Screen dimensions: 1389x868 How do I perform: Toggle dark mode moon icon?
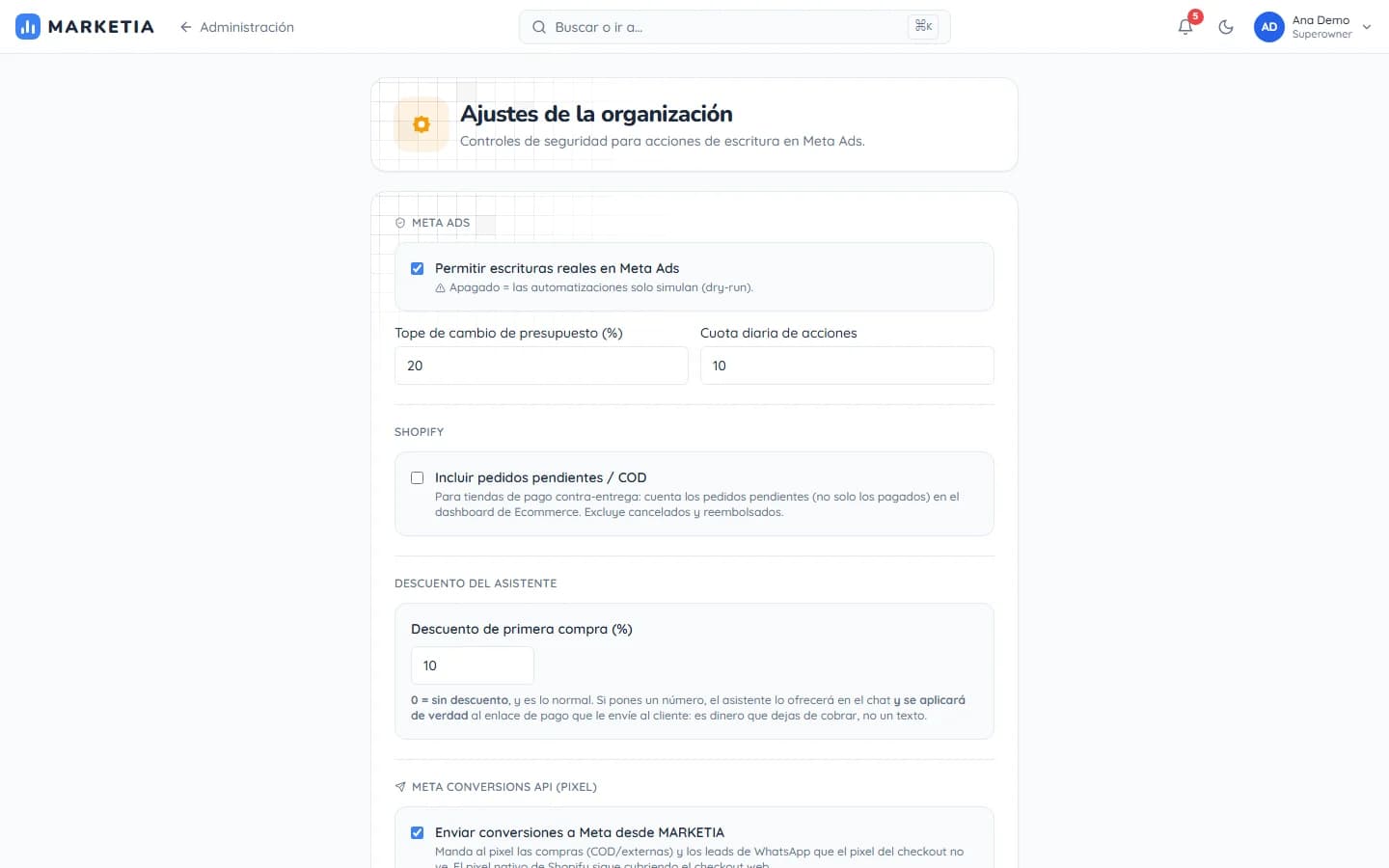[x=1226, y=27]
